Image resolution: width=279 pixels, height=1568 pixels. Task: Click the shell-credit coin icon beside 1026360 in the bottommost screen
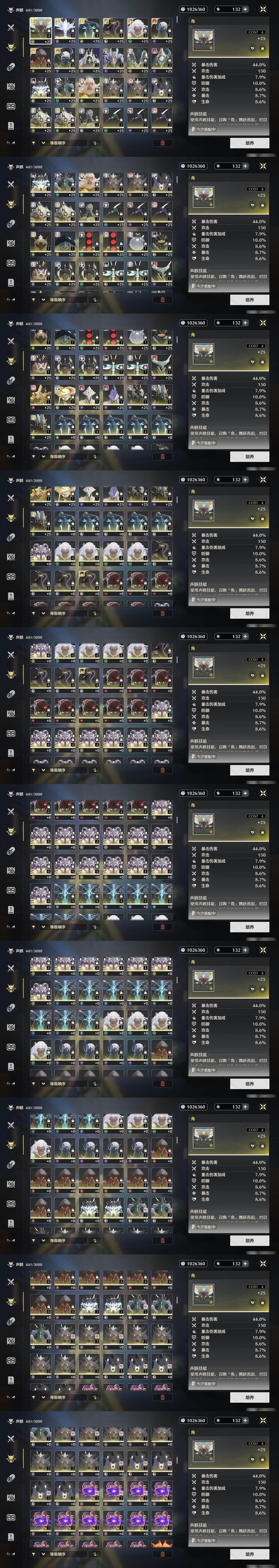(x=183, y=1421)
